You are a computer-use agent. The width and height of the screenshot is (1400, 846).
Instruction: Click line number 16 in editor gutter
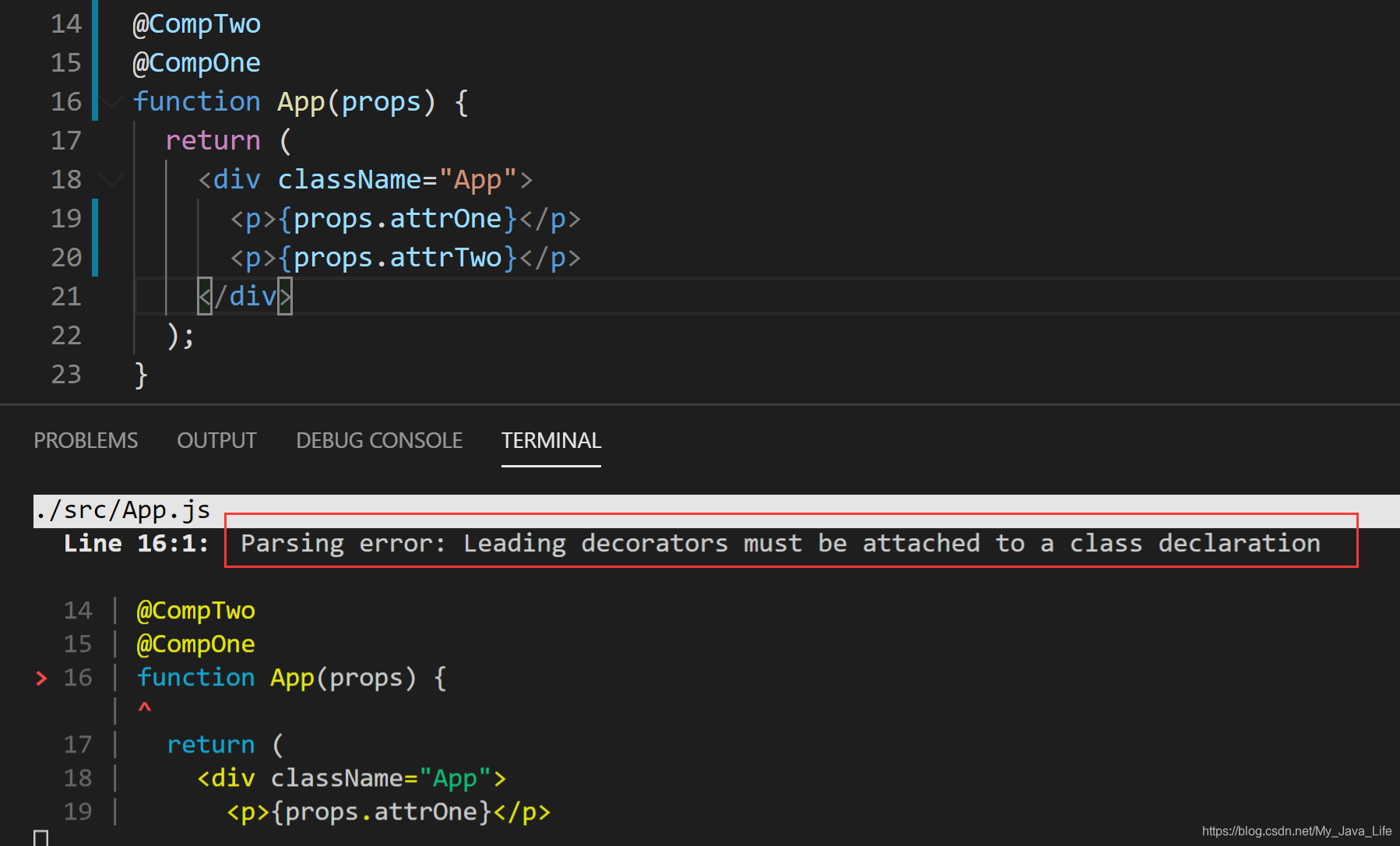click(66, 101)
